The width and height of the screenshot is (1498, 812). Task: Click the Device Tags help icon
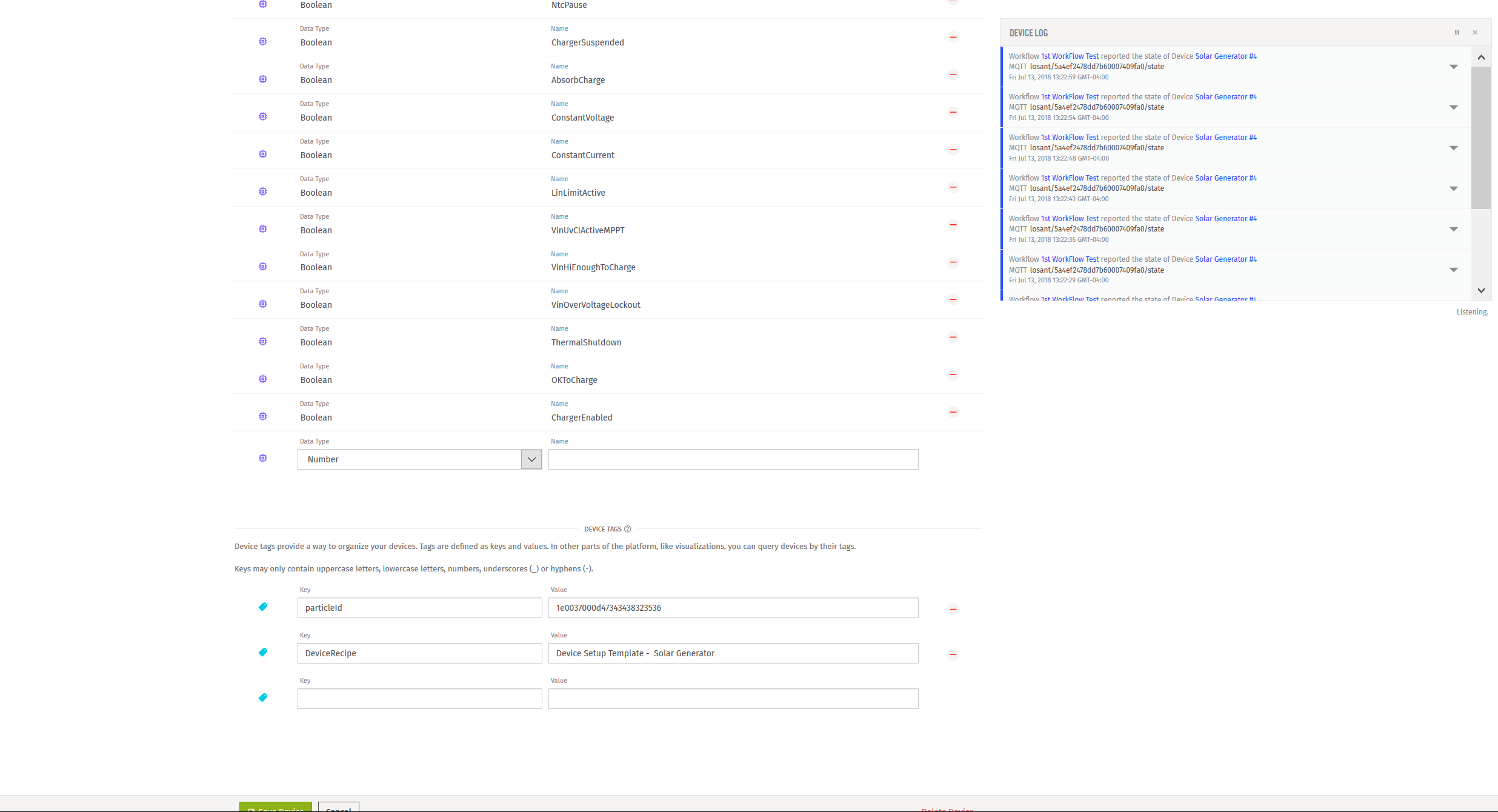click(x=628, y=529)
